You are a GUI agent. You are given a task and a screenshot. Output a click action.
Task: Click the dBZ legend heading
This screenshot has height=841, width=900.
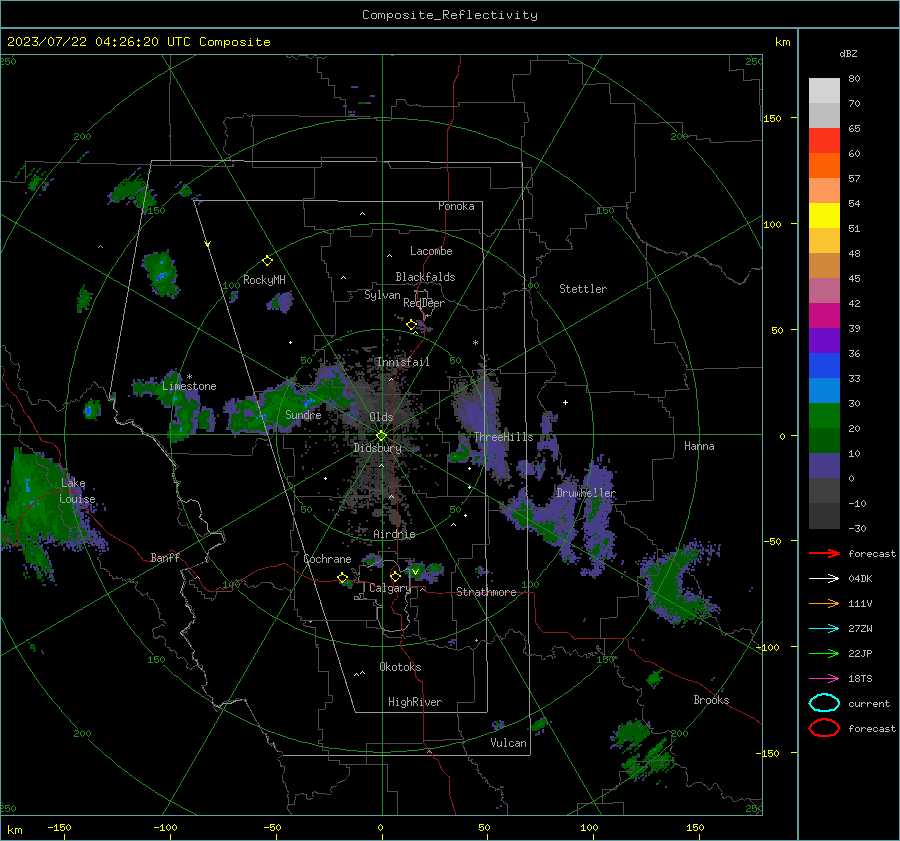point(848,53)
